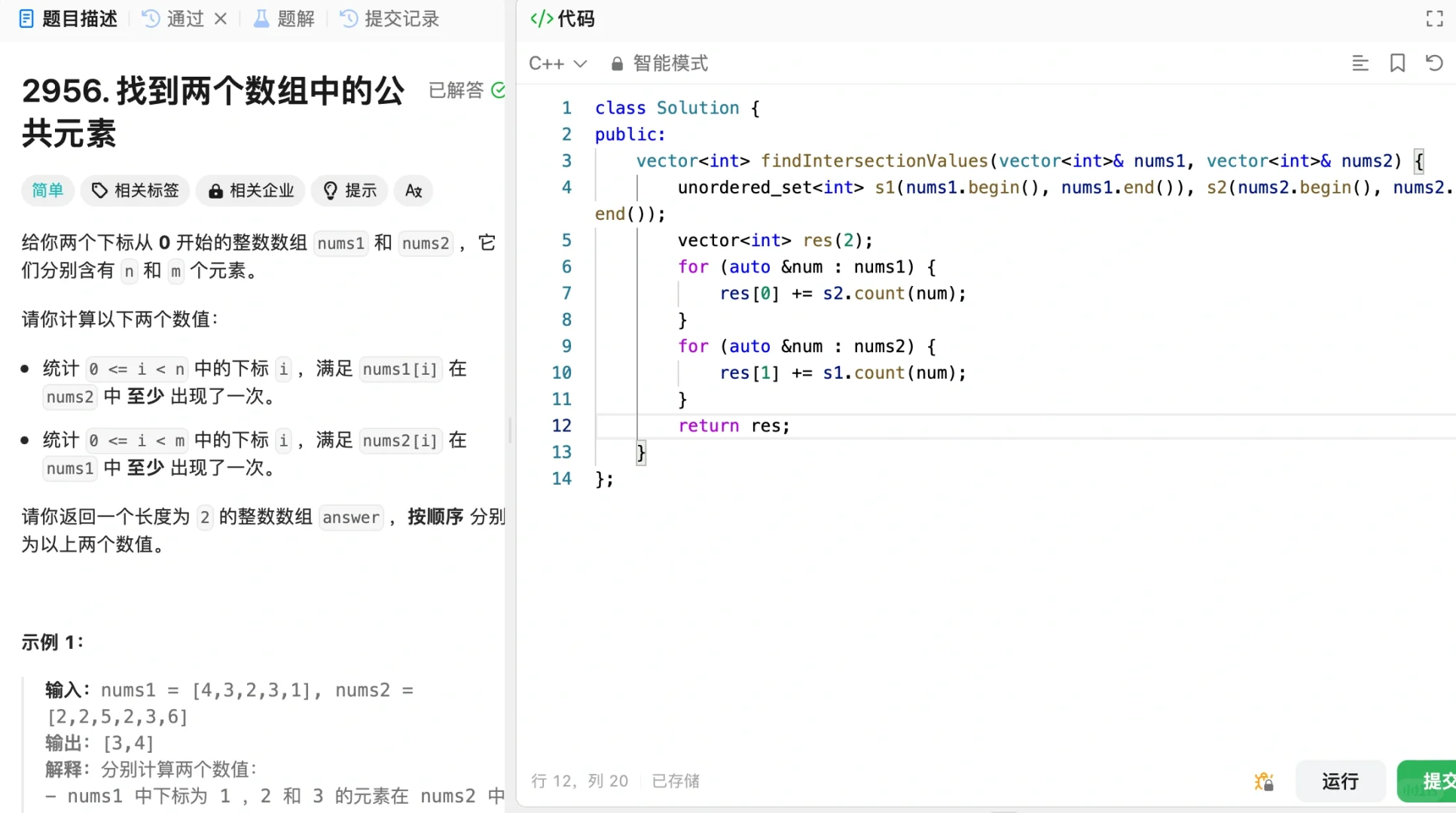Open the C++ language dropdown
The width and height of the screenshot is (1456, 813).
[x=557, y=63]
